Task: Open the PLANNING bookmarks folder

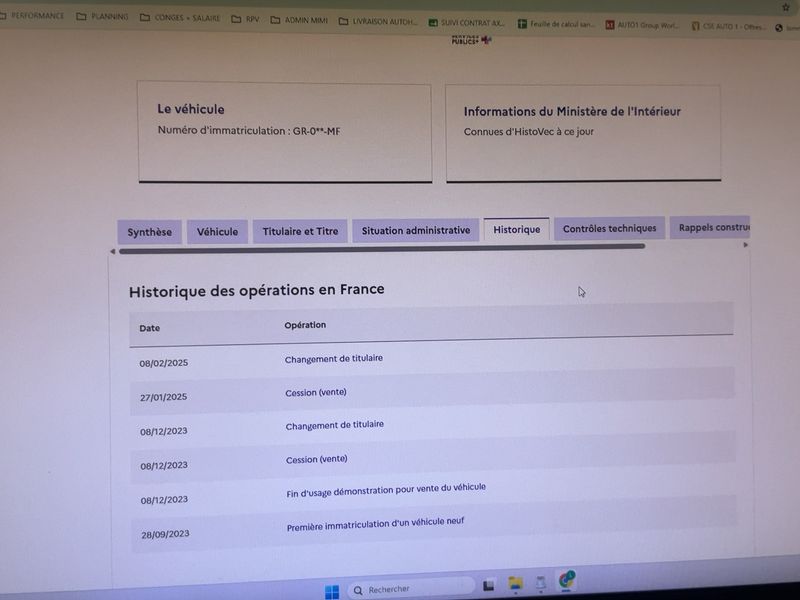Action: tap(102, 17)
